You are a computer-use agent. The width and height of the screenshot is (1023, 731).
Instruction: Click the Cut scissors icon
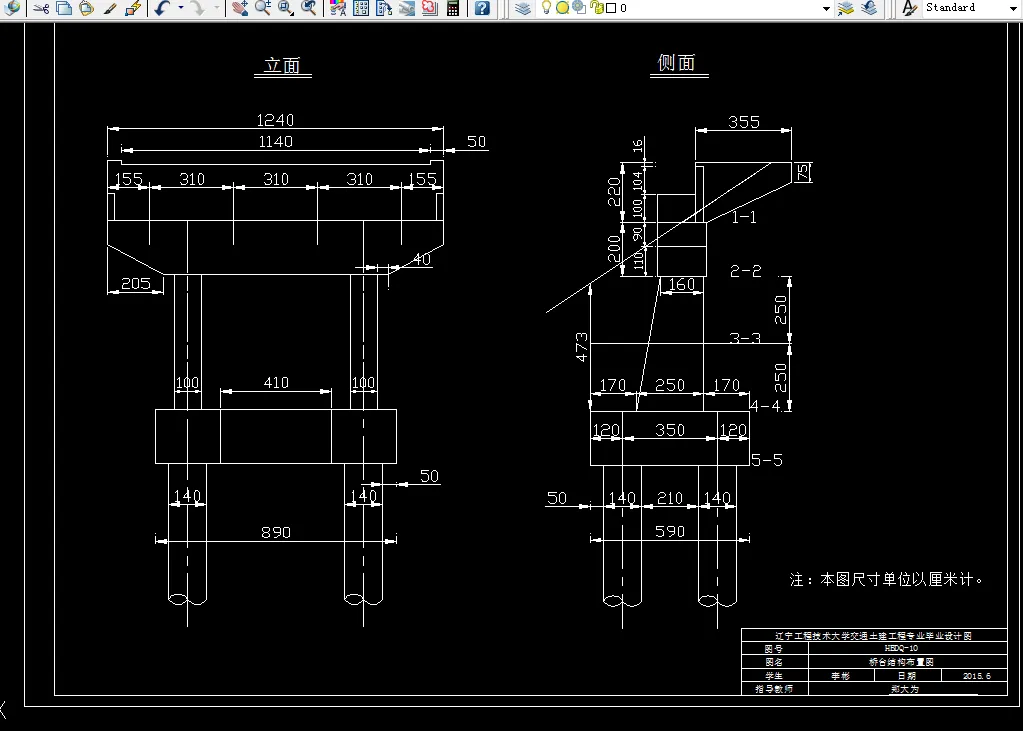(x=41, y=8)
